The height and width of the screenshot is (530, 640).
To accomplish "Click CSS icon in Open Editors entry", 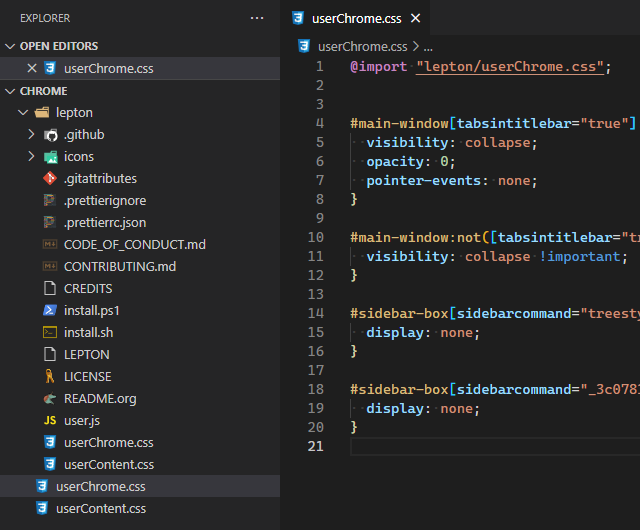I will [x=50, y=68].
